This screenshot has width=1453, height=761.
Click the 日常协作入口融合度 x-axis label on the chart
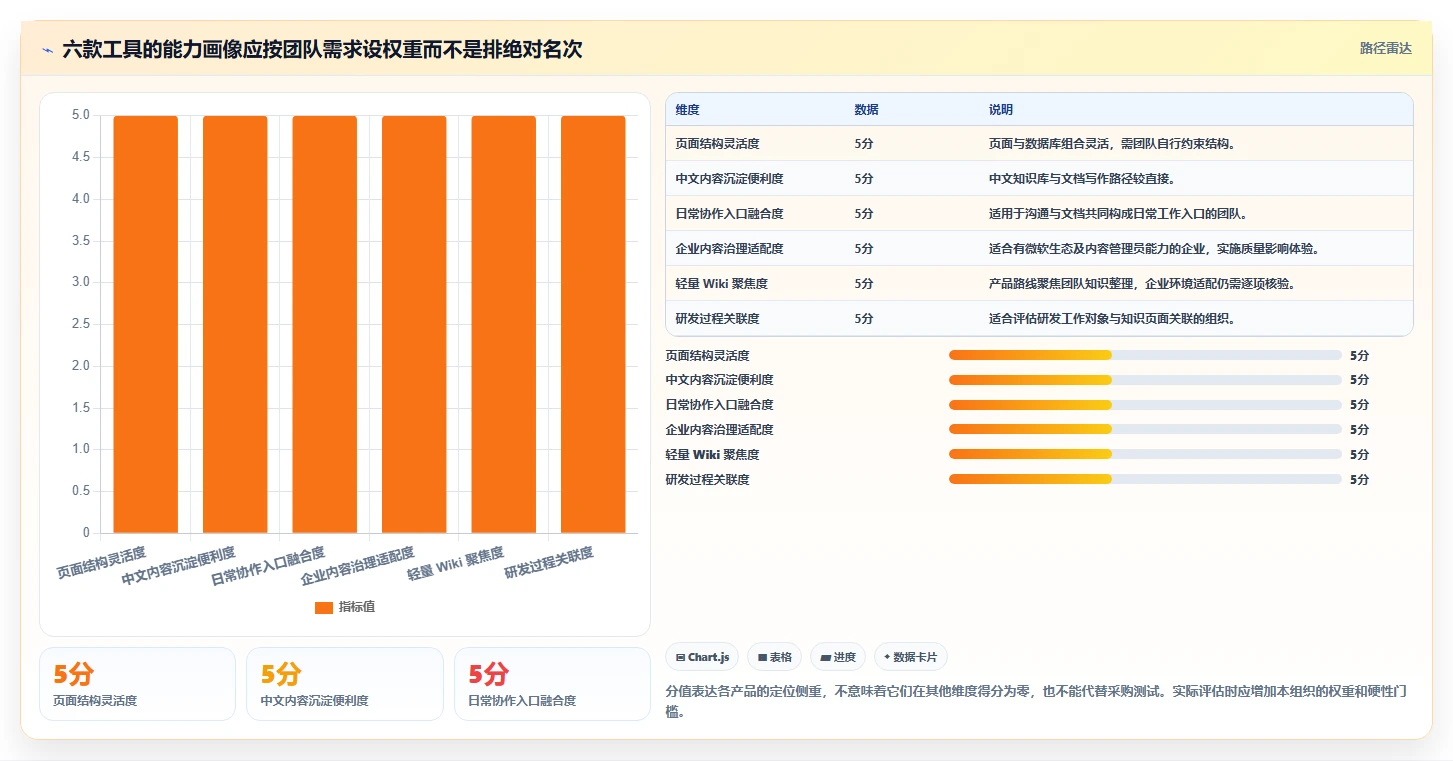(x=268, y=566)
